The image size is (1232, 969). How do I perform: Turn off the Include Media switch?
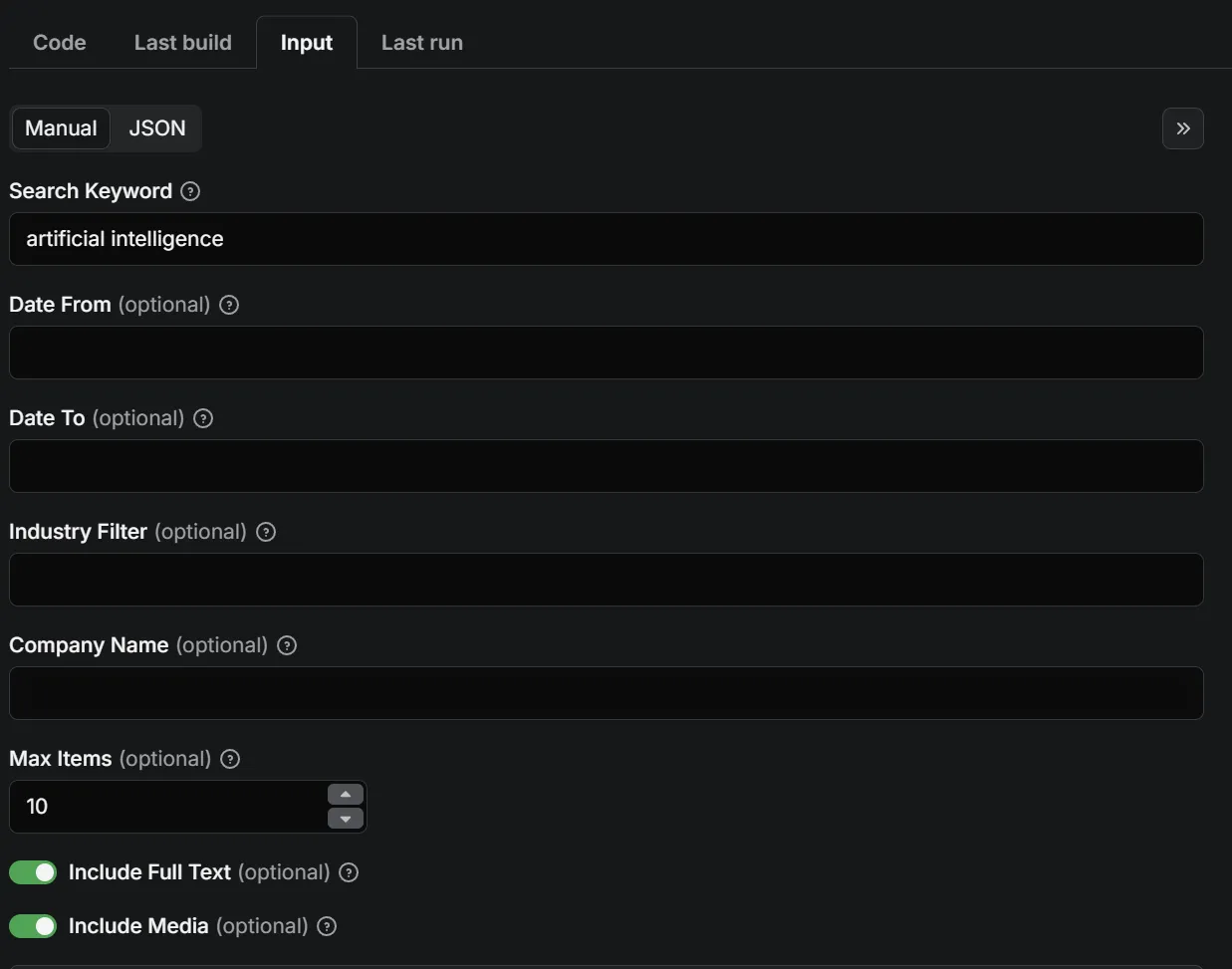[33, 926]
